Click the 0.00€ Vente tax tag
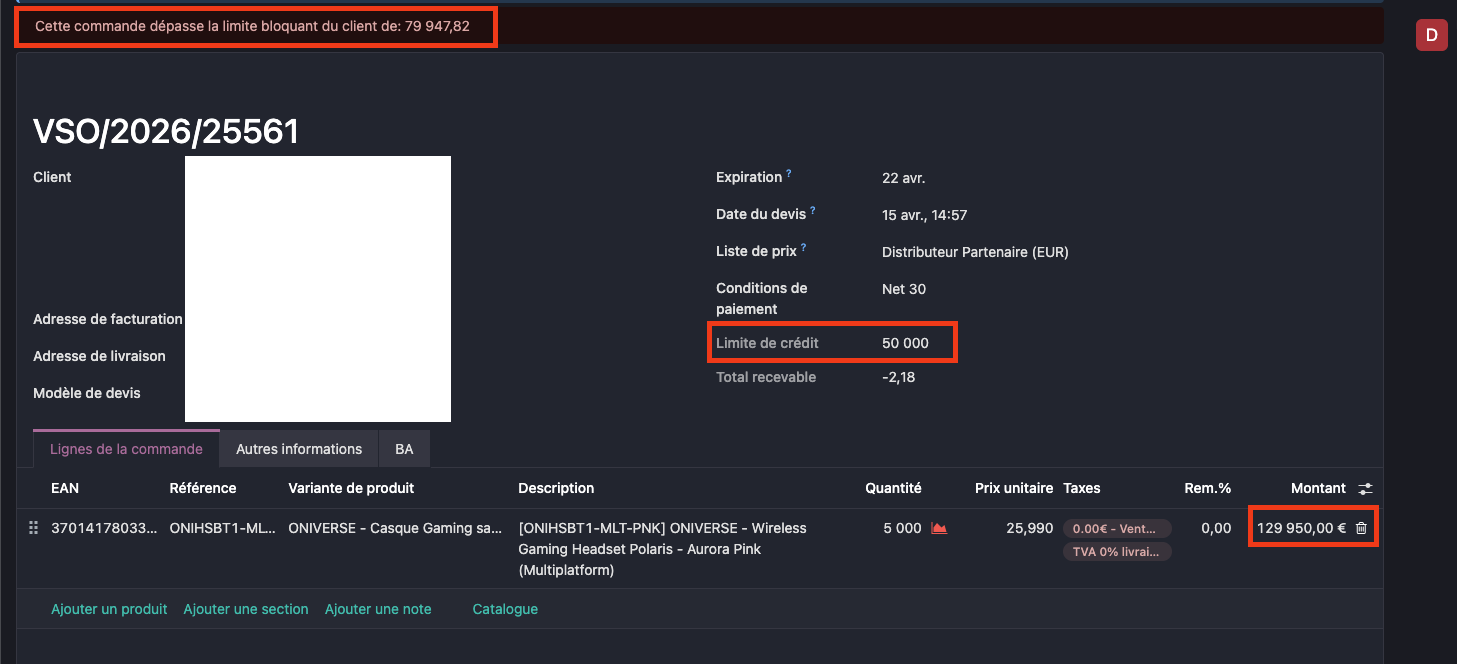The height and width of the screenshot is (664, 1457). pyautogui.click(x=1116, y=529)
